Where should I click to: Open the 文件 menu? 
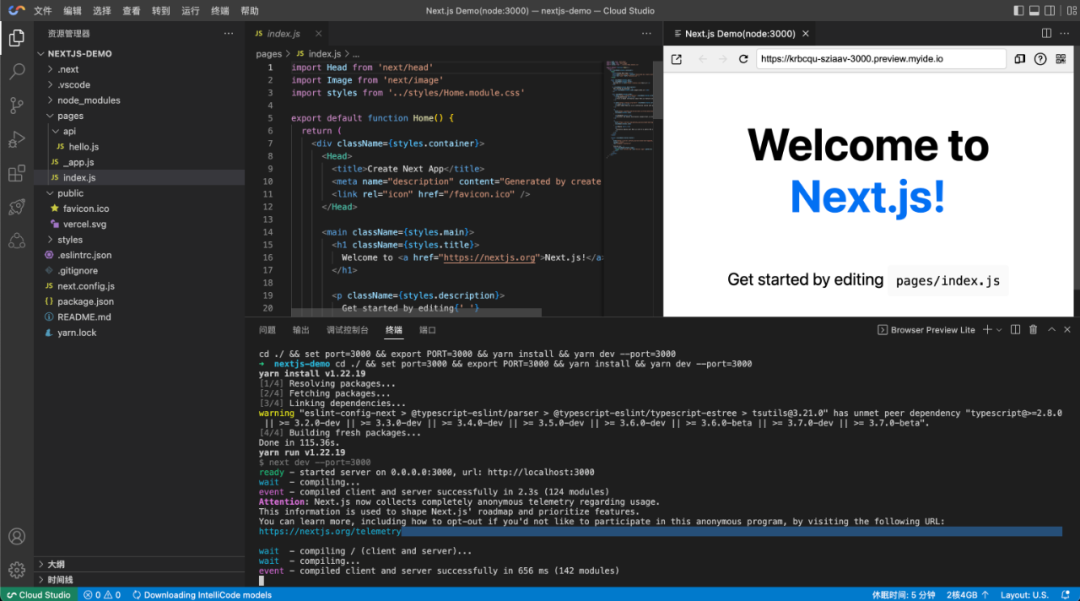43,11
